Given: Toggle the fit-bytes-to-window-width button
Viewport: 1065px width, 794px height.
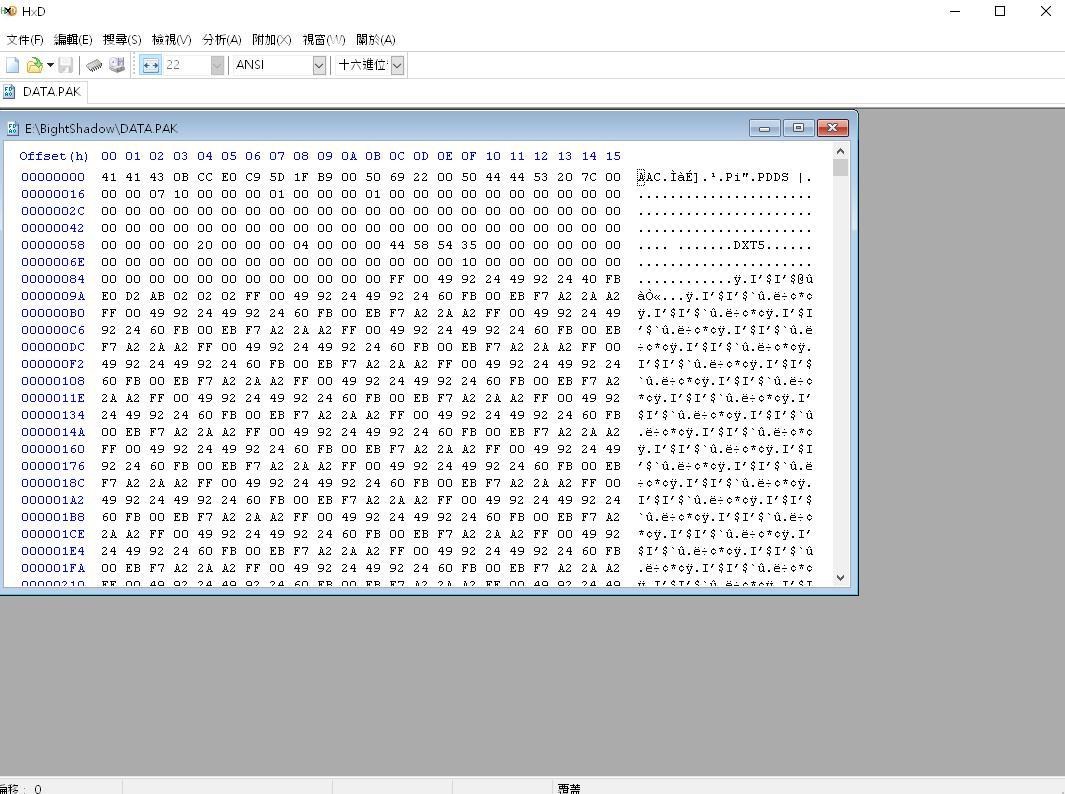Looking at the screenshot, I should click(x=150, y=65).
